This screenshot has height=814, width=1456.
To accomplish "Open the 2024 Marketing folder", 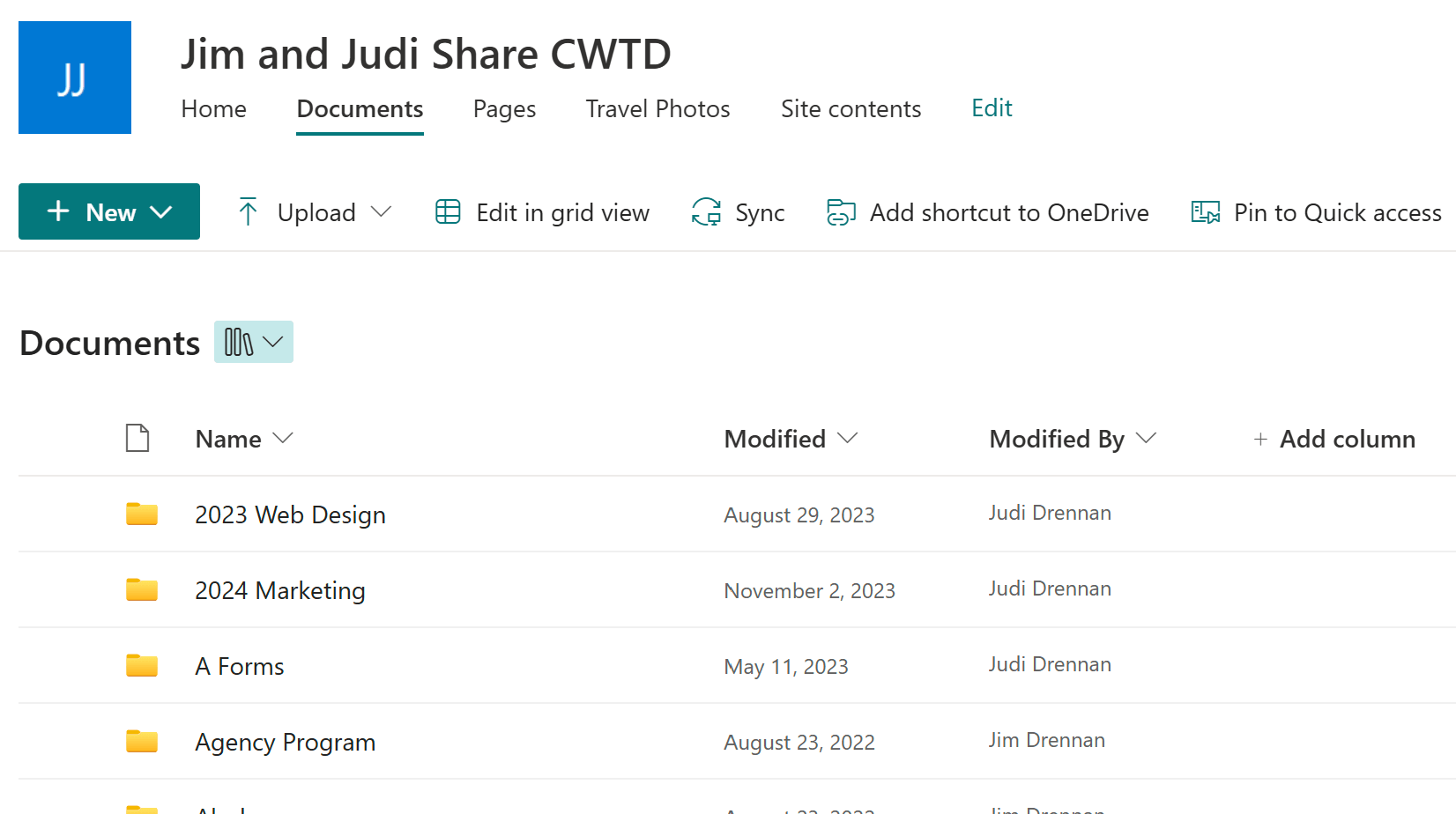I will (280, 590).
